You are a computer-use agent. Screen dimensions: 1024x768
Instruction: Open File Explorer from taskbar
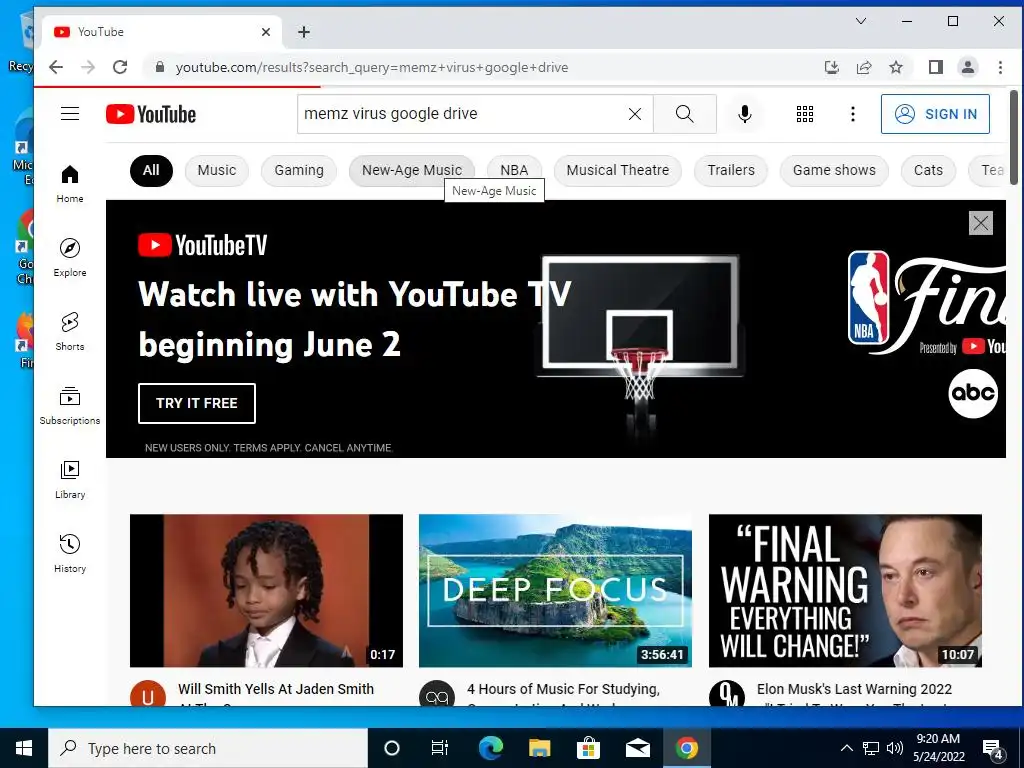[539, 748]
